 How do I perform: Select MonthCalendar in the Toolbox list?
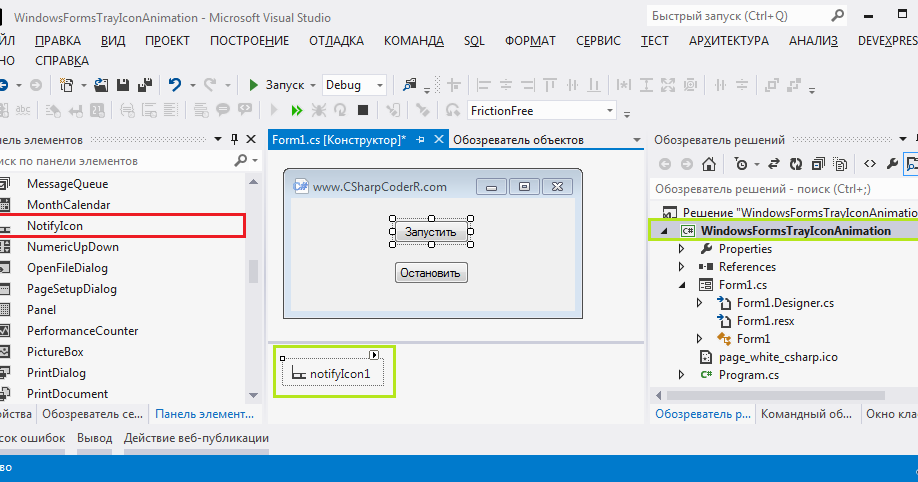(x=68, y=205)
